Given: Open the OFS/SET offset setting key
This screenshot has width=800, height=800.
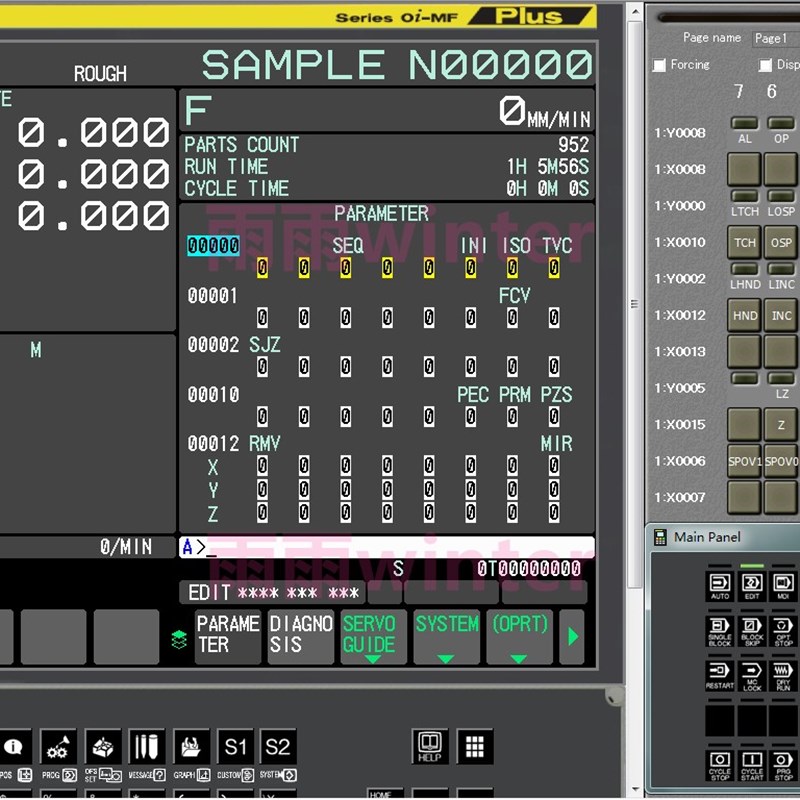Looking at the screenshot, I should click(103, 746).
